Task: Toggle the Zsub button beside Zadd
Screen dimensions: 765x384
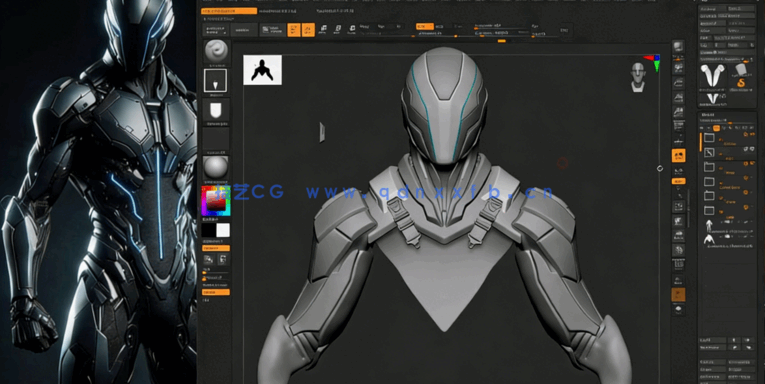Action: click(x=440, y=26)
